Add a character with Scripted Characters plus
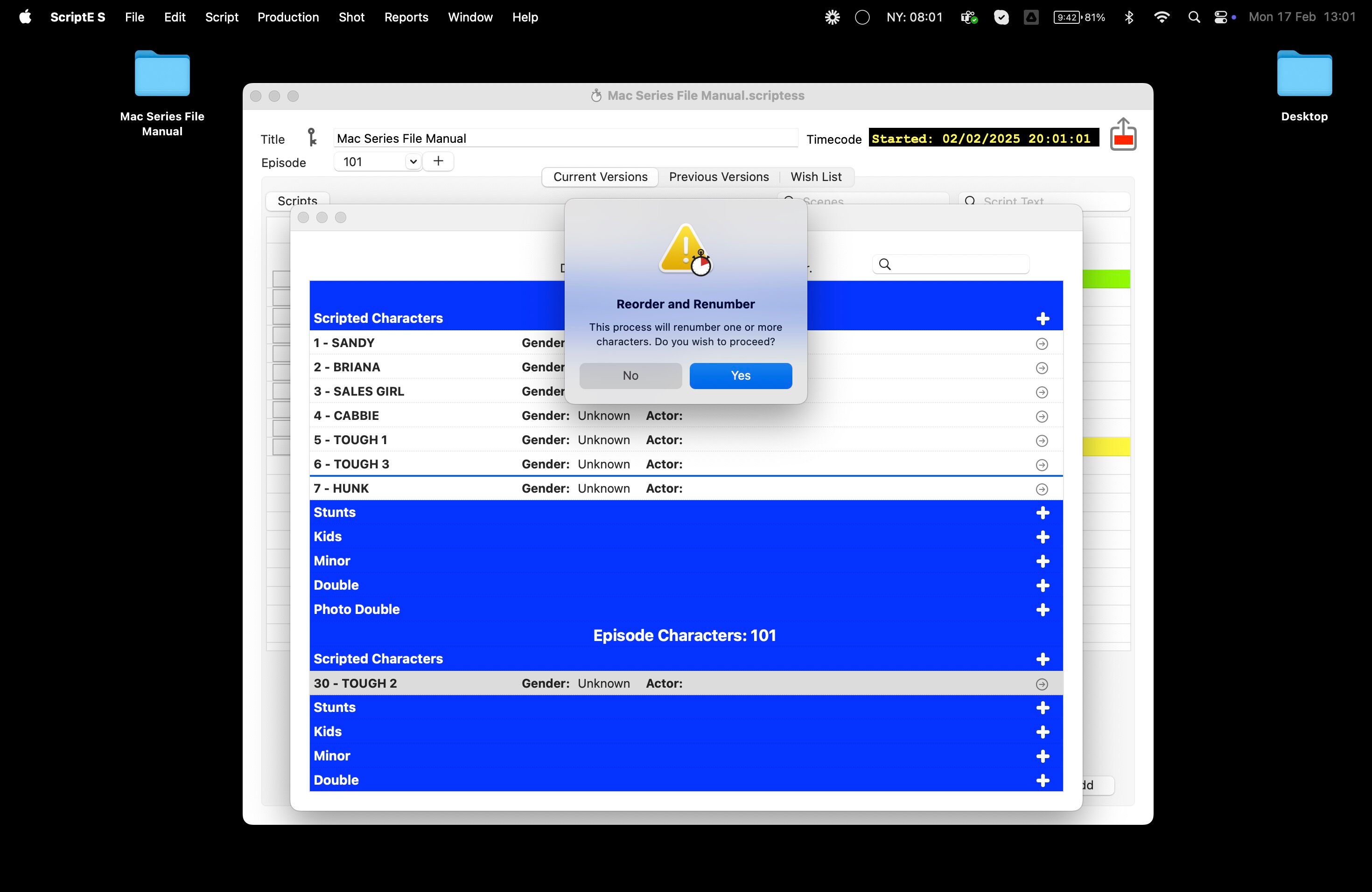1372x892 pixels. [1042, 319]
